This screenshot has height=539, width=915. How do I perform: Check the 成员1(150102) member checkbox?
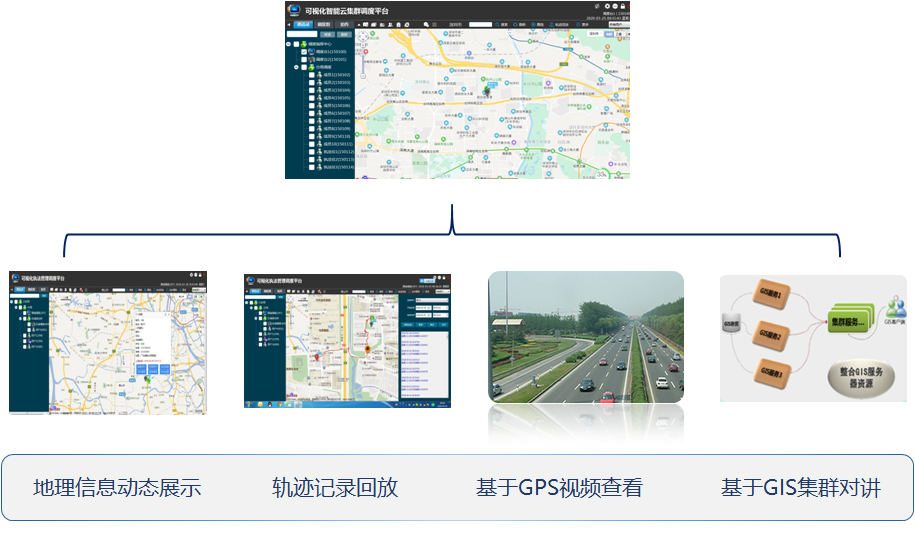[x=312, y=75]
